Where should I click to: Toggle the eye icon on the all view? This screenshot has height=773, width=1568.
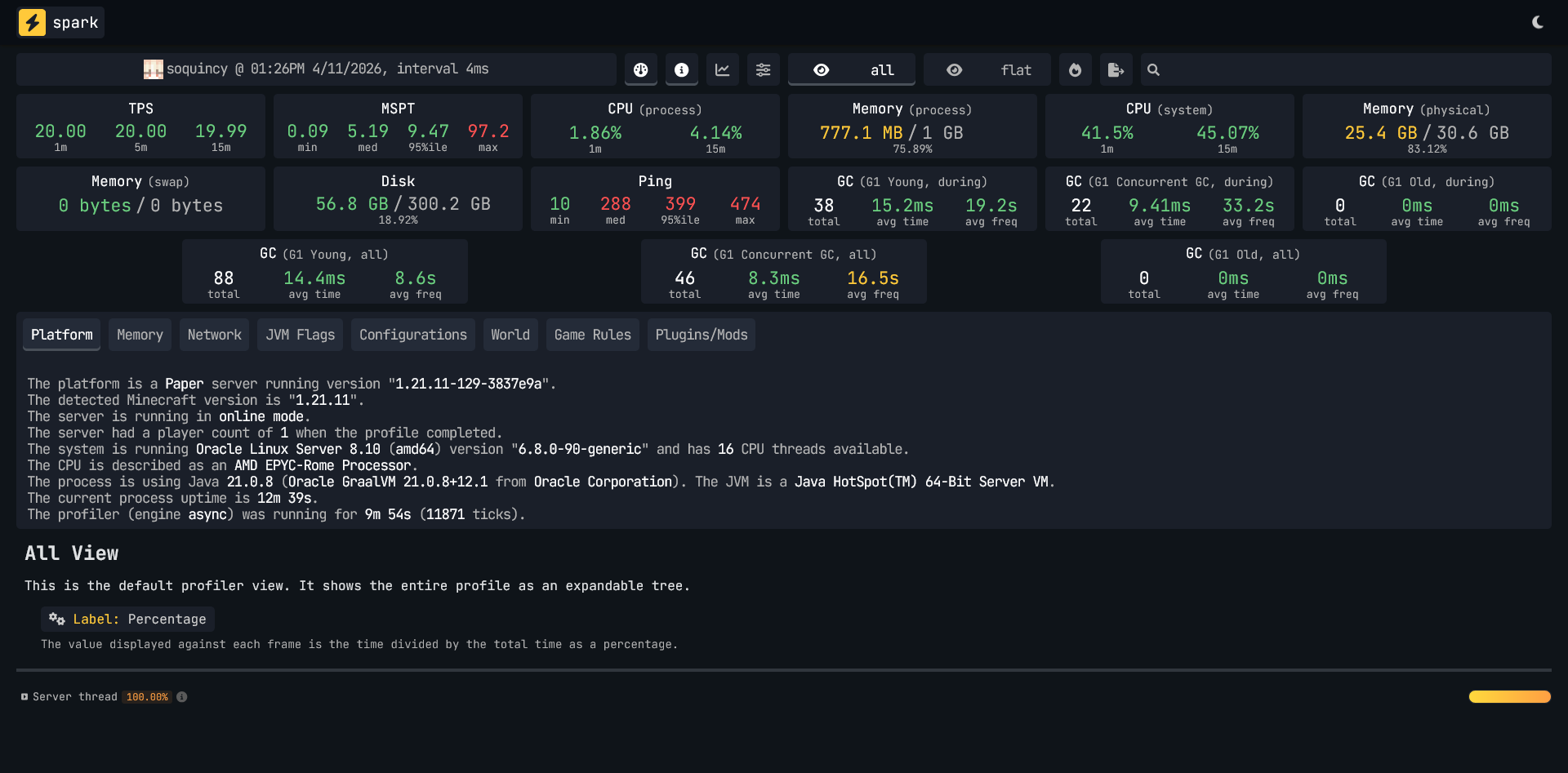(821, 69)
